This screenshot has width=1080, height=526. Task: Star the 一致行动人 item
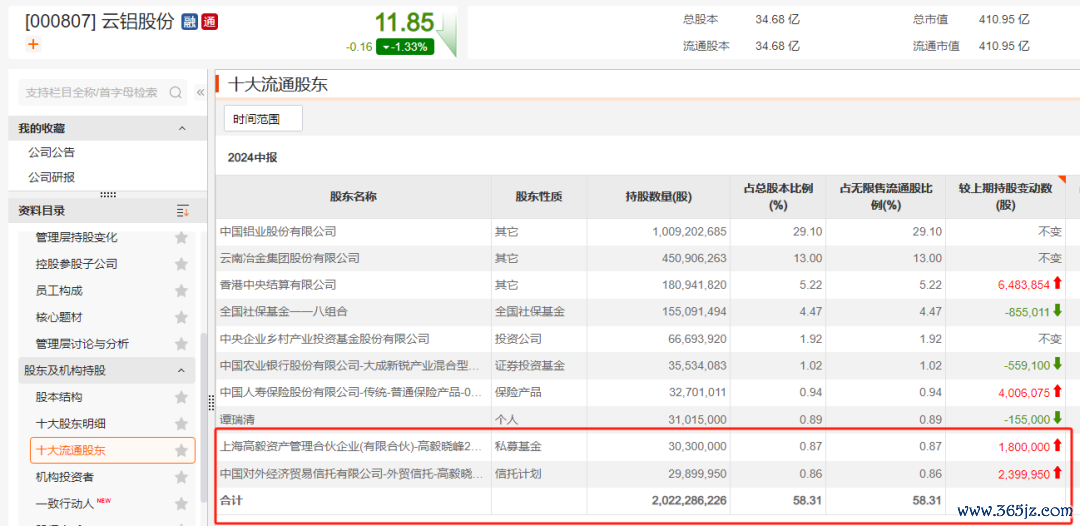click(x=181, y=504)
